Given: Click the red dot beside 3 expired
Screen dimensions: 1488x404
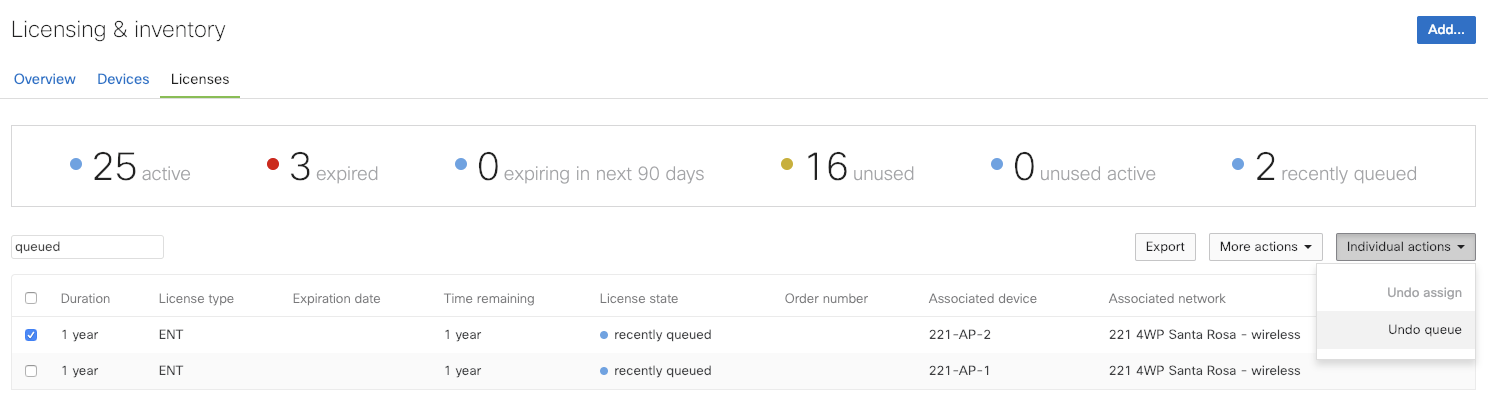Looking at the screenshot, I should (273, 165).
